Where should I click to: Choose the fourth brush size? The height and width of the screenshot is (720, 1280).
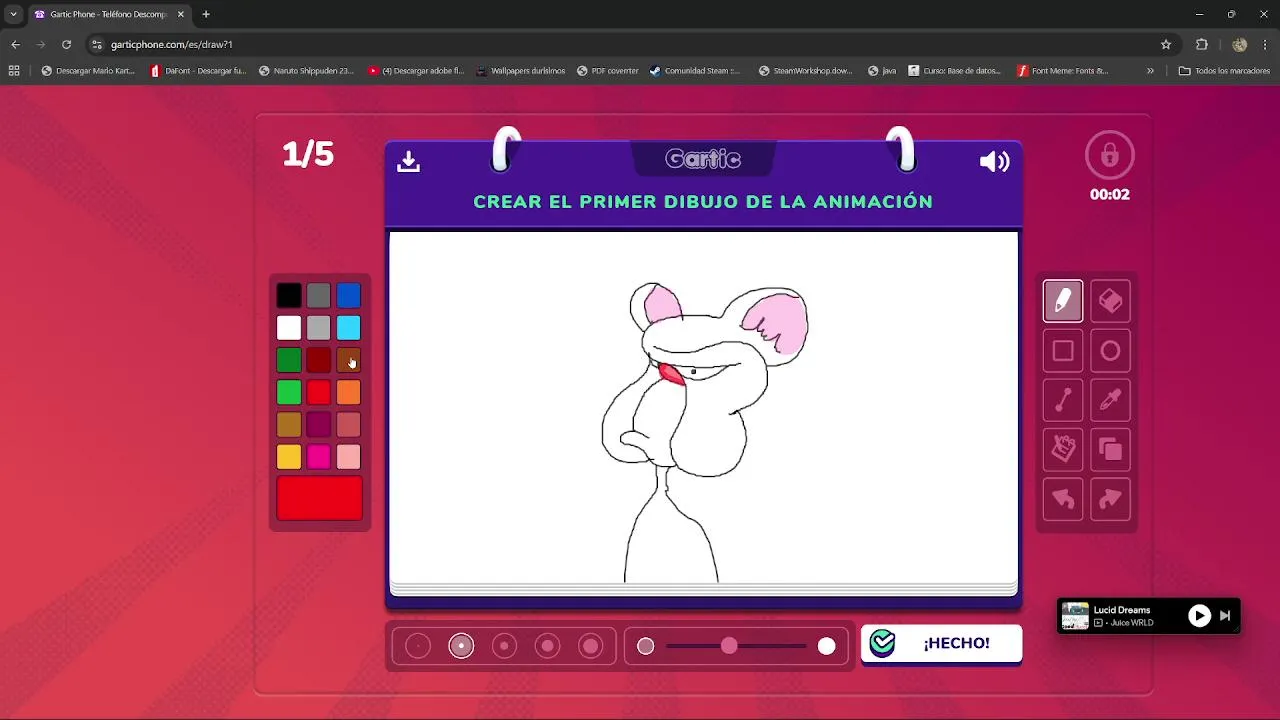[x=547, y=646]
